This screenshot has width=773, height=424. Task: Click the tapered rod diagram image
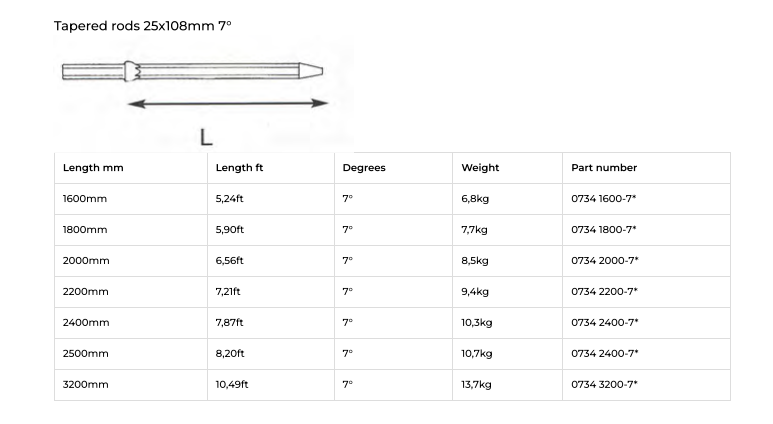[204, 94]
